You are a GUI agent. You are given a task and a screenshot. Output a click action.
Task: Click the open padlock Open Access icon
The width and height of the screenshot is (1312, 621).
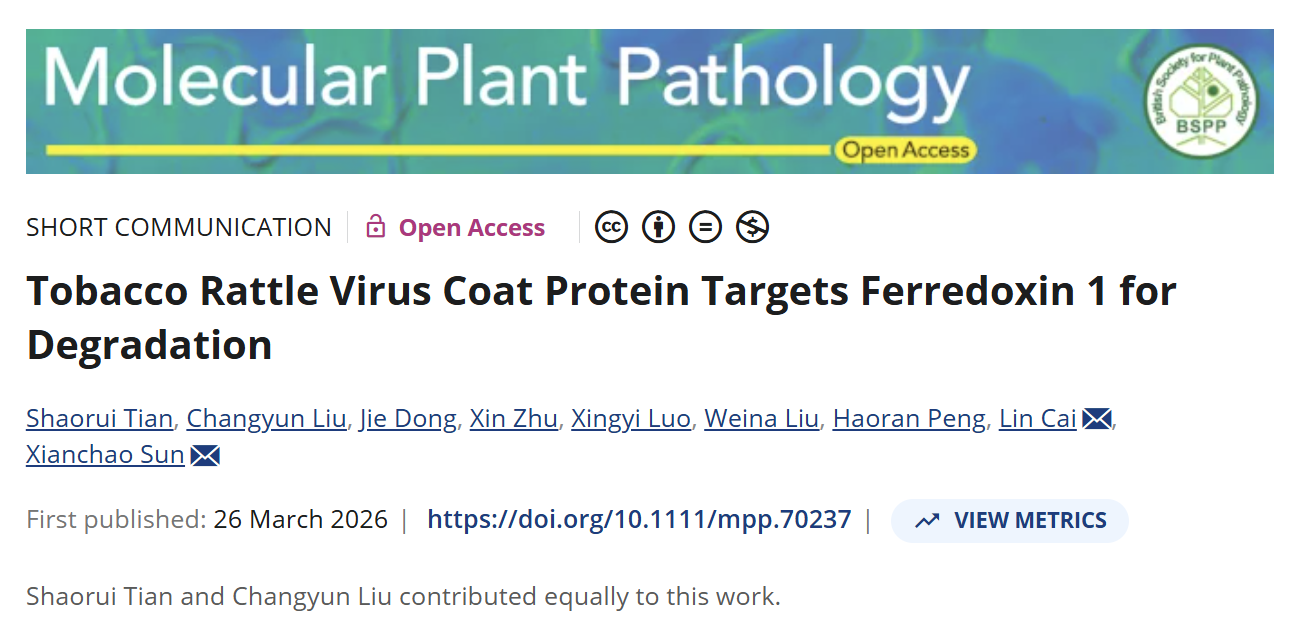(x=376, y=227)
